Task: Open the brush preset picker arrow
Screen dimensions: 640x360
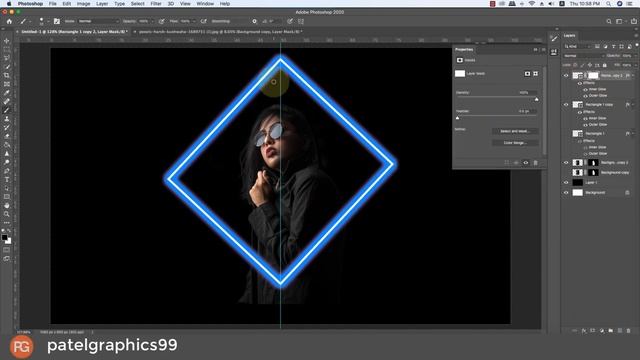Action: (x=48, y=21)
